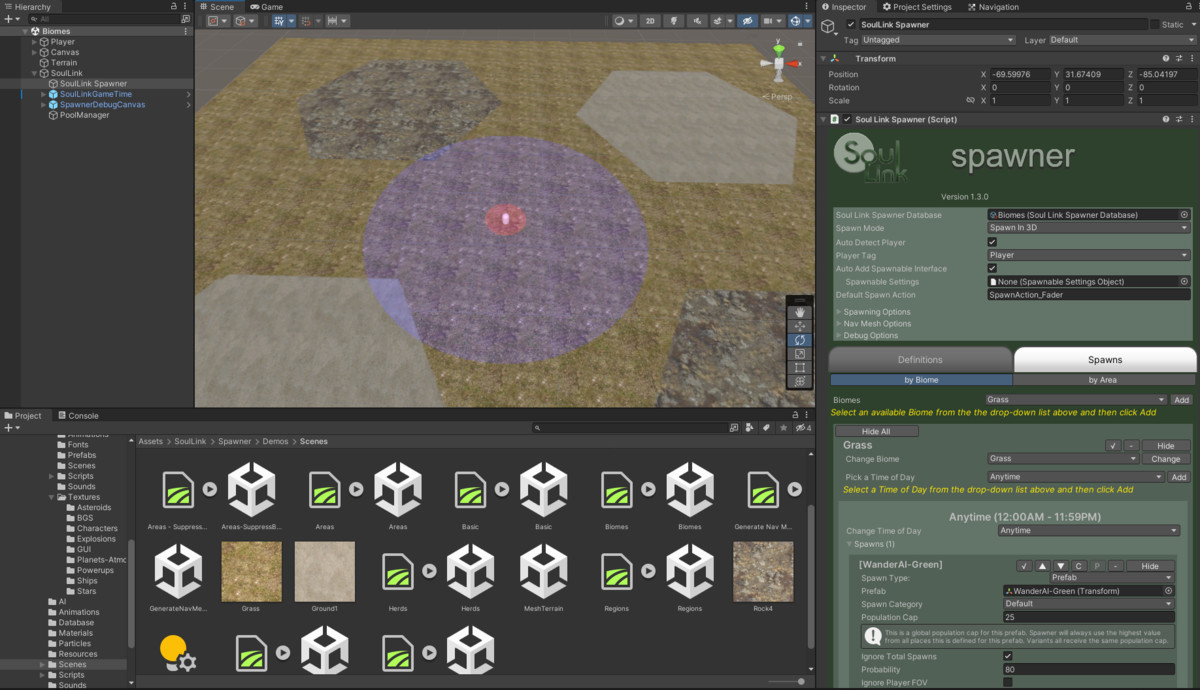
Task: Open scene draw mode shading dropdown
Action: 623,21
